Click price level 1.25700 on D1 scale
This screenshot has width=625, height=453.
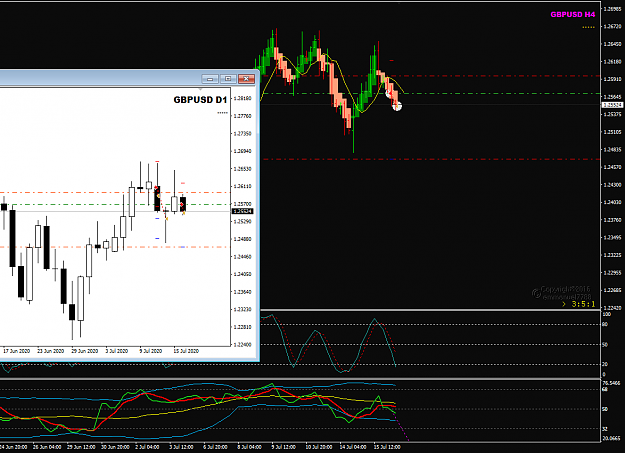(x=242, y=203)
